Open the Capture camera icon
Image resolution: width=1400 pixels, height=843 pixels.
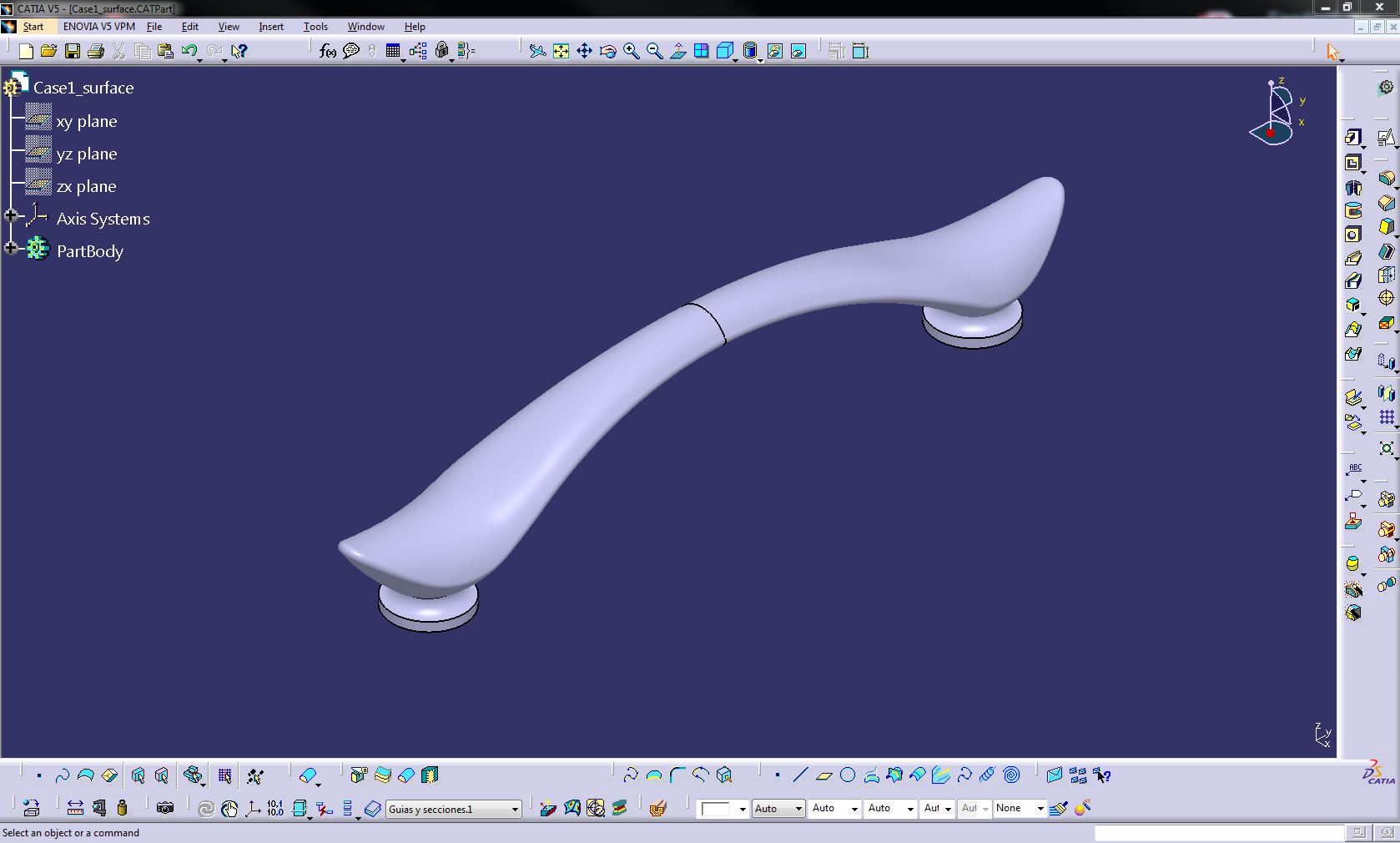pyautogui.click(x=165, y=808)
